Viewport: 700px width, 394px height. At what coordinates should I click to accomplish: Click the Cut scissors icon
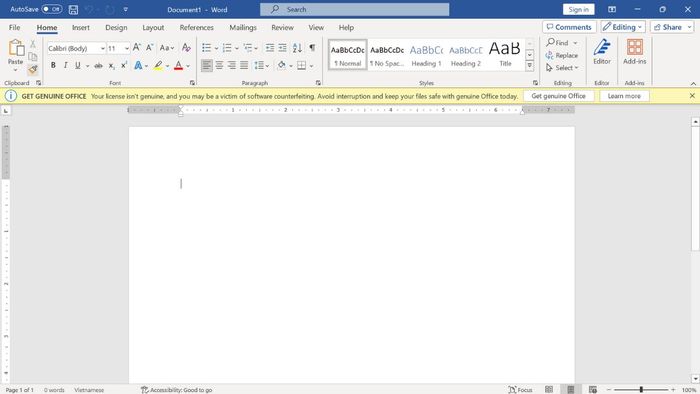(x=33, y=44)
